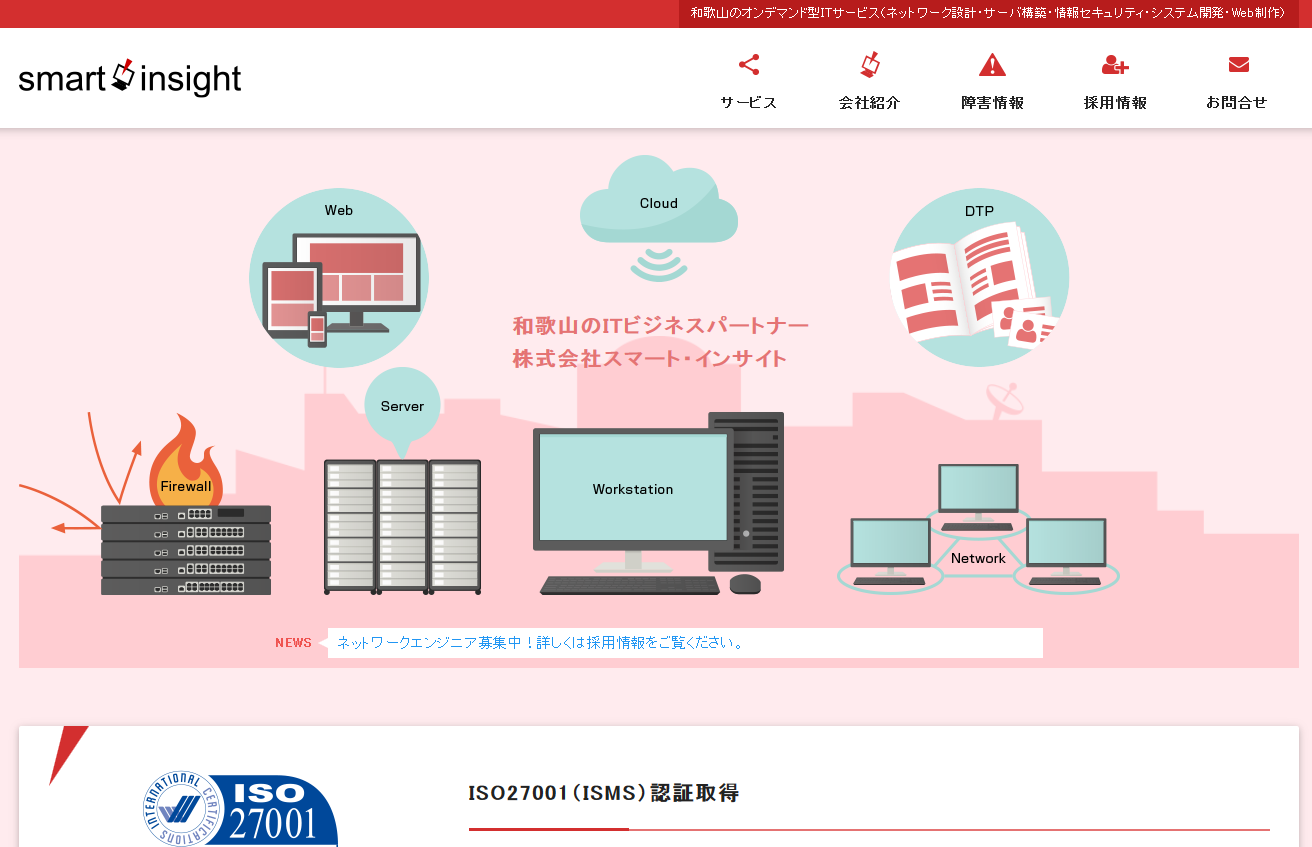Click the keyboard illustration below the Workstation
Viewport: 1312px width, 847px height.
tap(630, 585)
